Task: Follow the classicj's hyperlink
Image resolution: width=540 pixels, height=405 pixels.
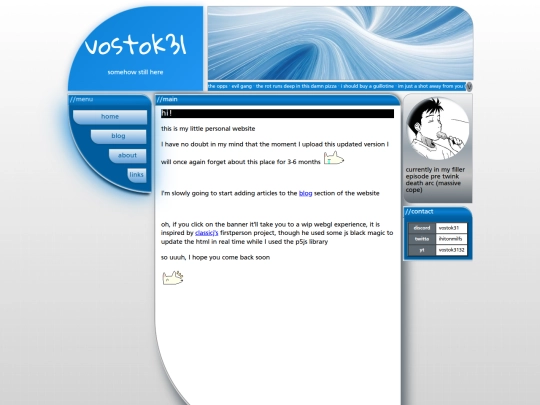Action: 207,233
